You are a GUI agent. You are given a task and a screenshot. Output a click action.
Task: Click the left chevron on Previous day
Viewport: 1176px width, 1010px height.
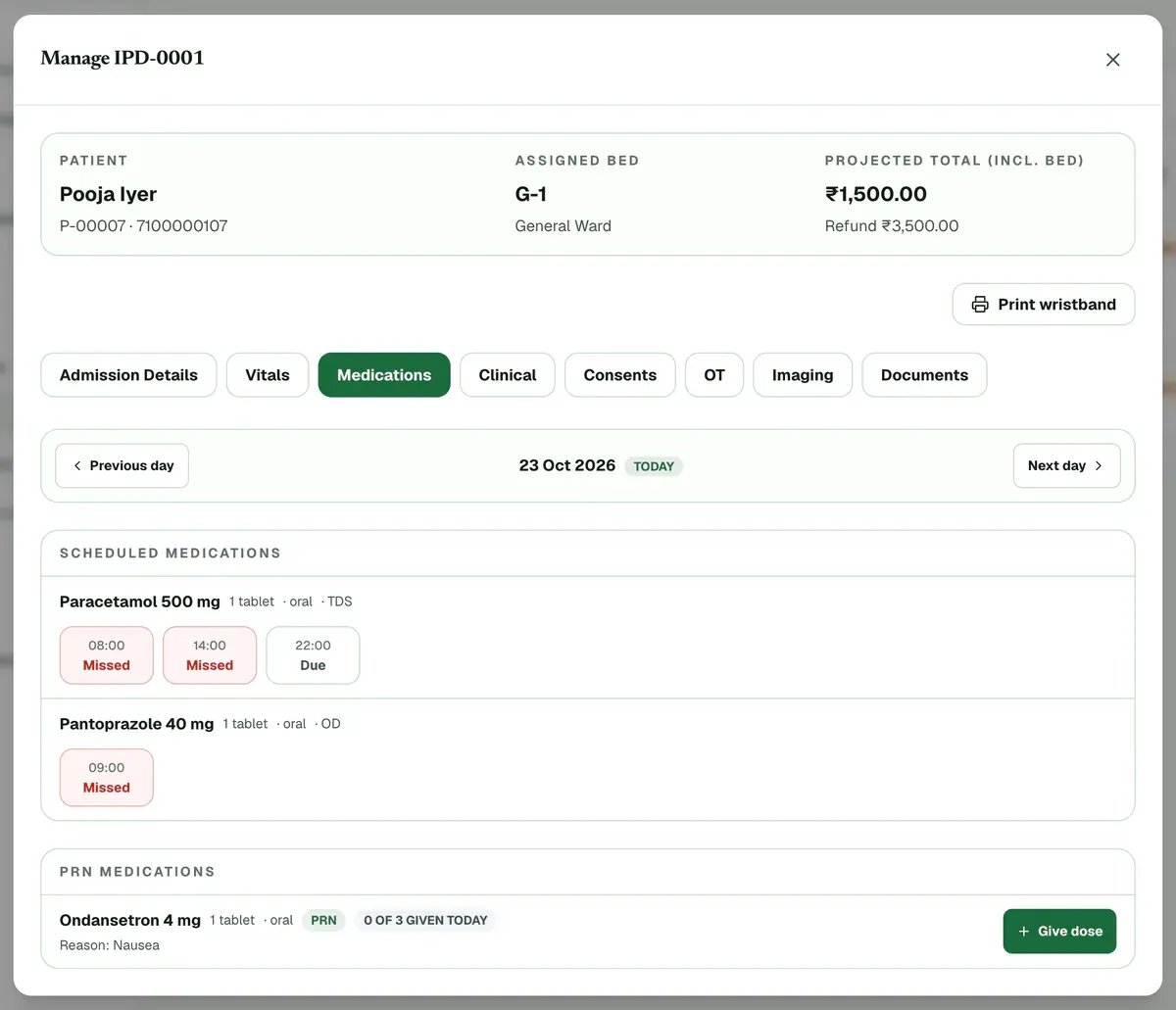77,466
